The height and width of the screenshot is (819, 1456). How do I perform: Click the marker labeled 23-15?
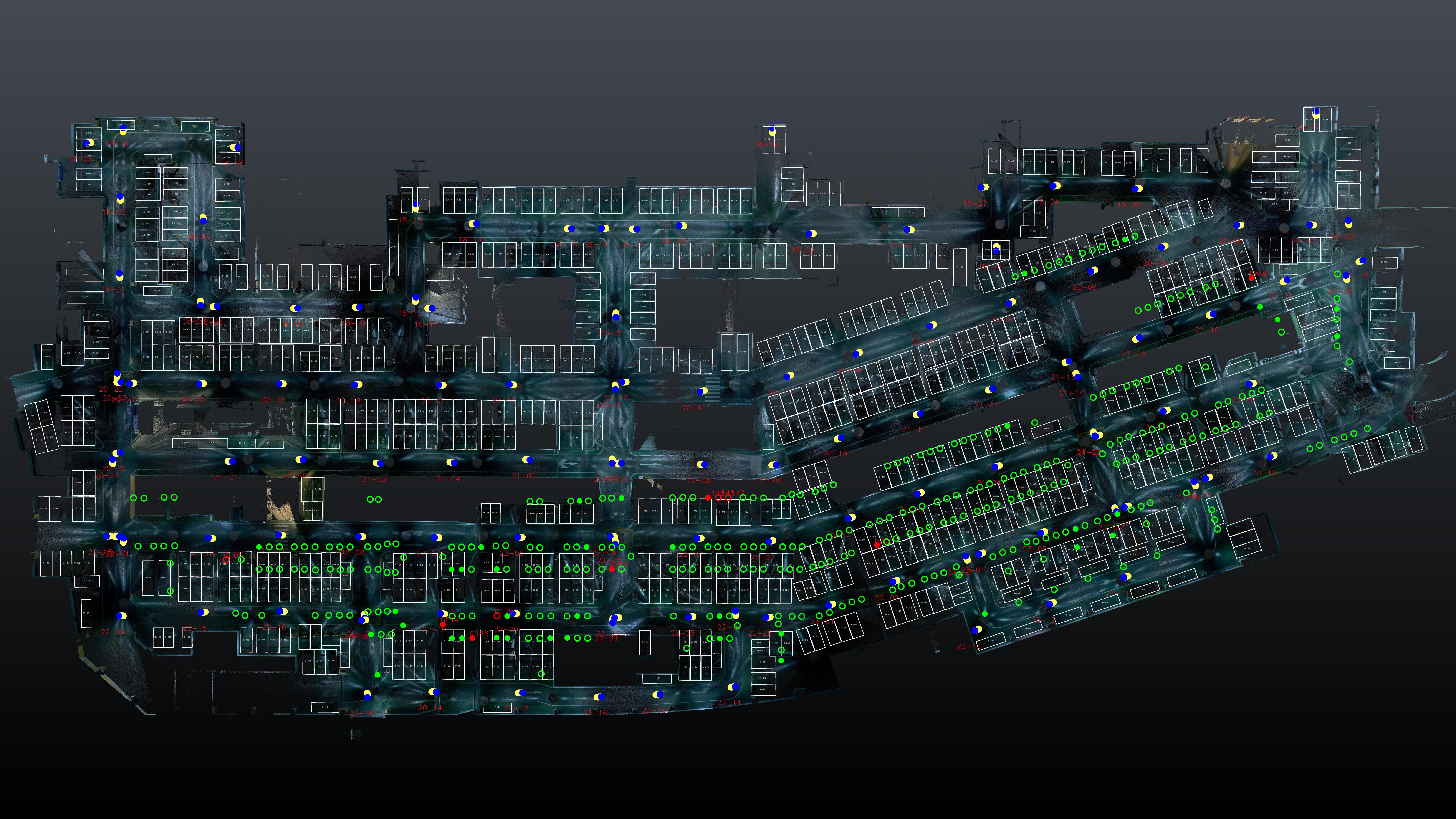[x=658, y=694]
